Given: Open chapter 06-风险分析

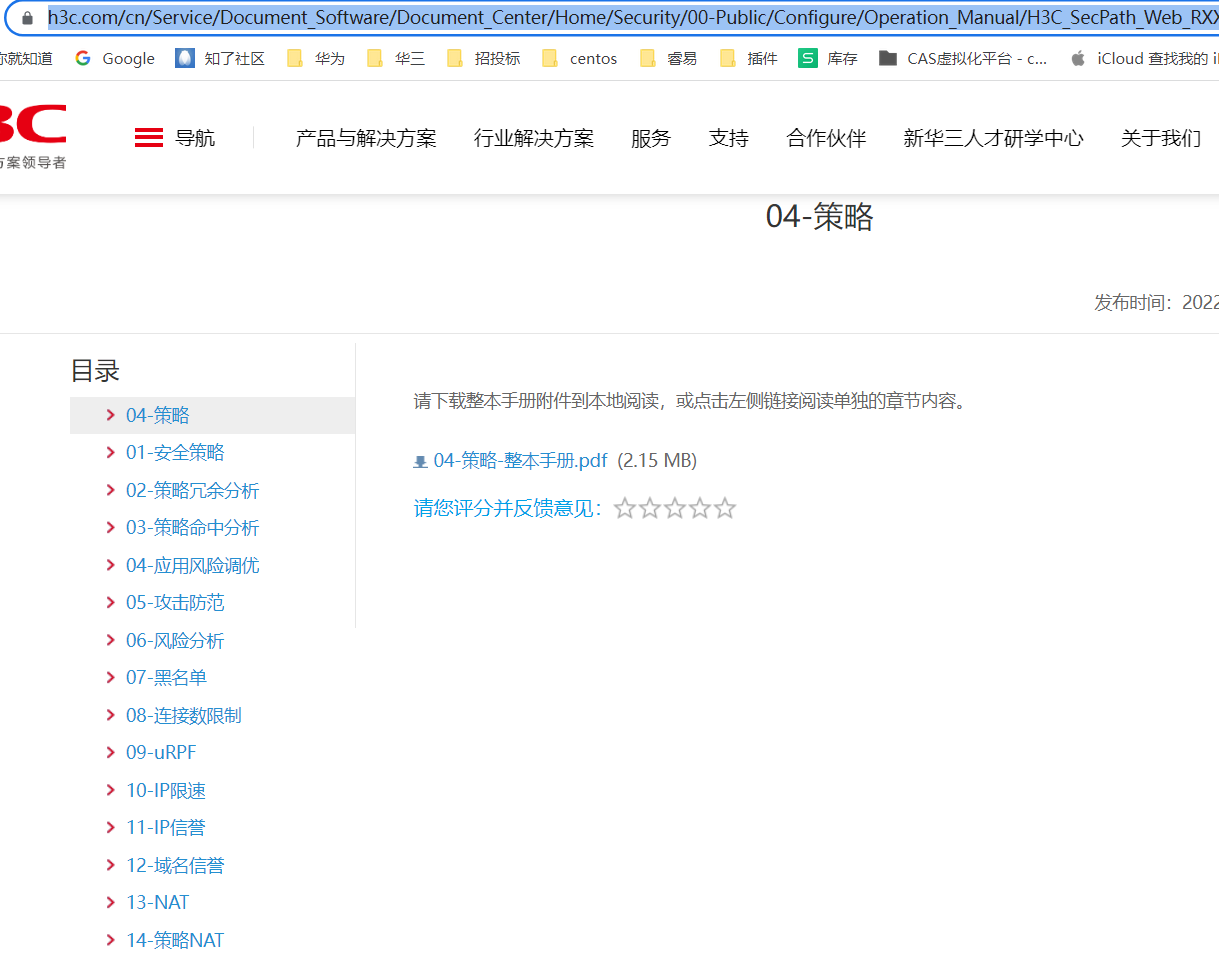Looking at the screenshot, I should 175,640.
